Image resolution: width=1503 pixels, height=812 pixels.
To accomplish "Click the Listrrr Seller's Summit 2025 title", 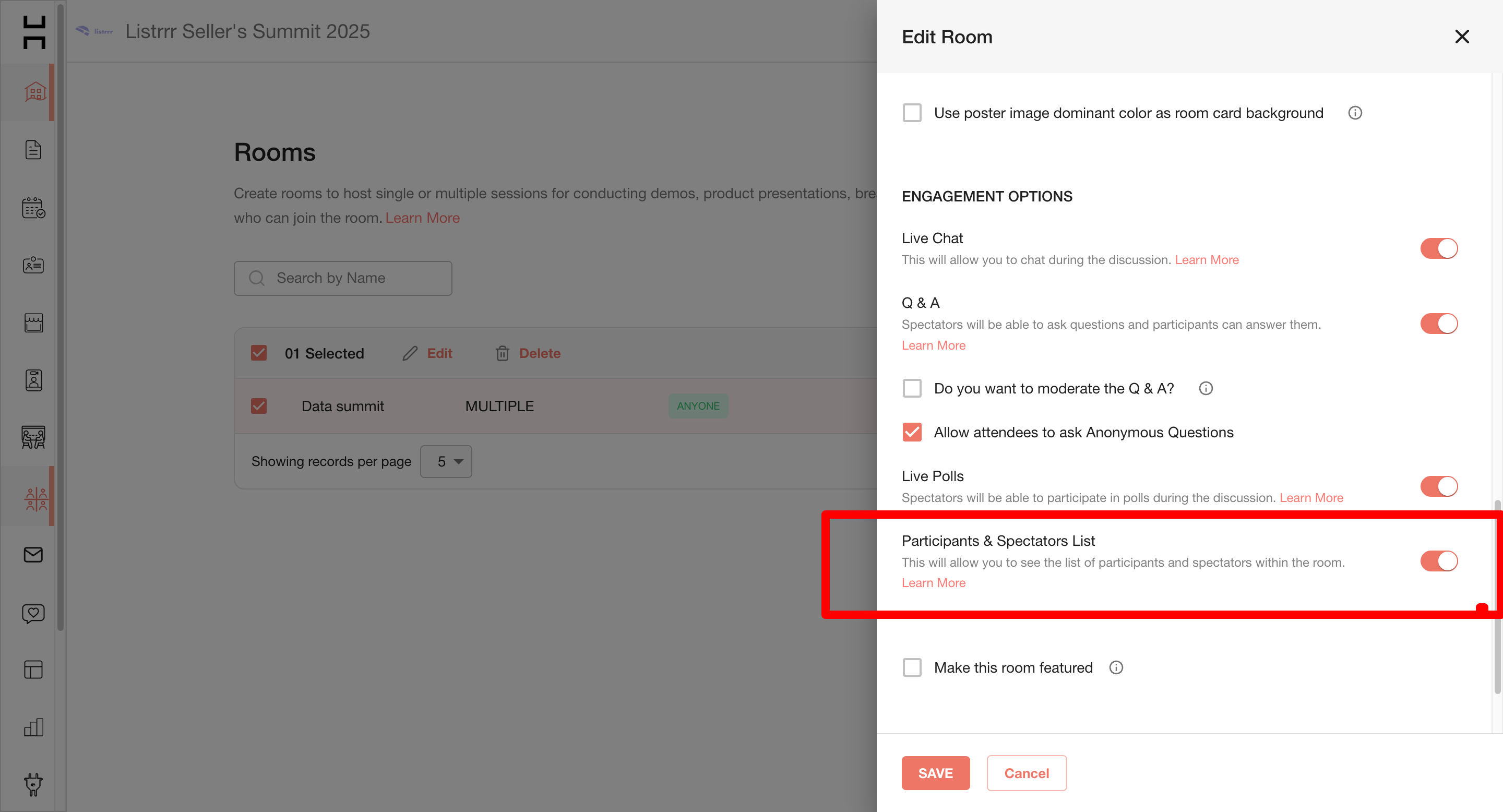I will click(247, 31).
